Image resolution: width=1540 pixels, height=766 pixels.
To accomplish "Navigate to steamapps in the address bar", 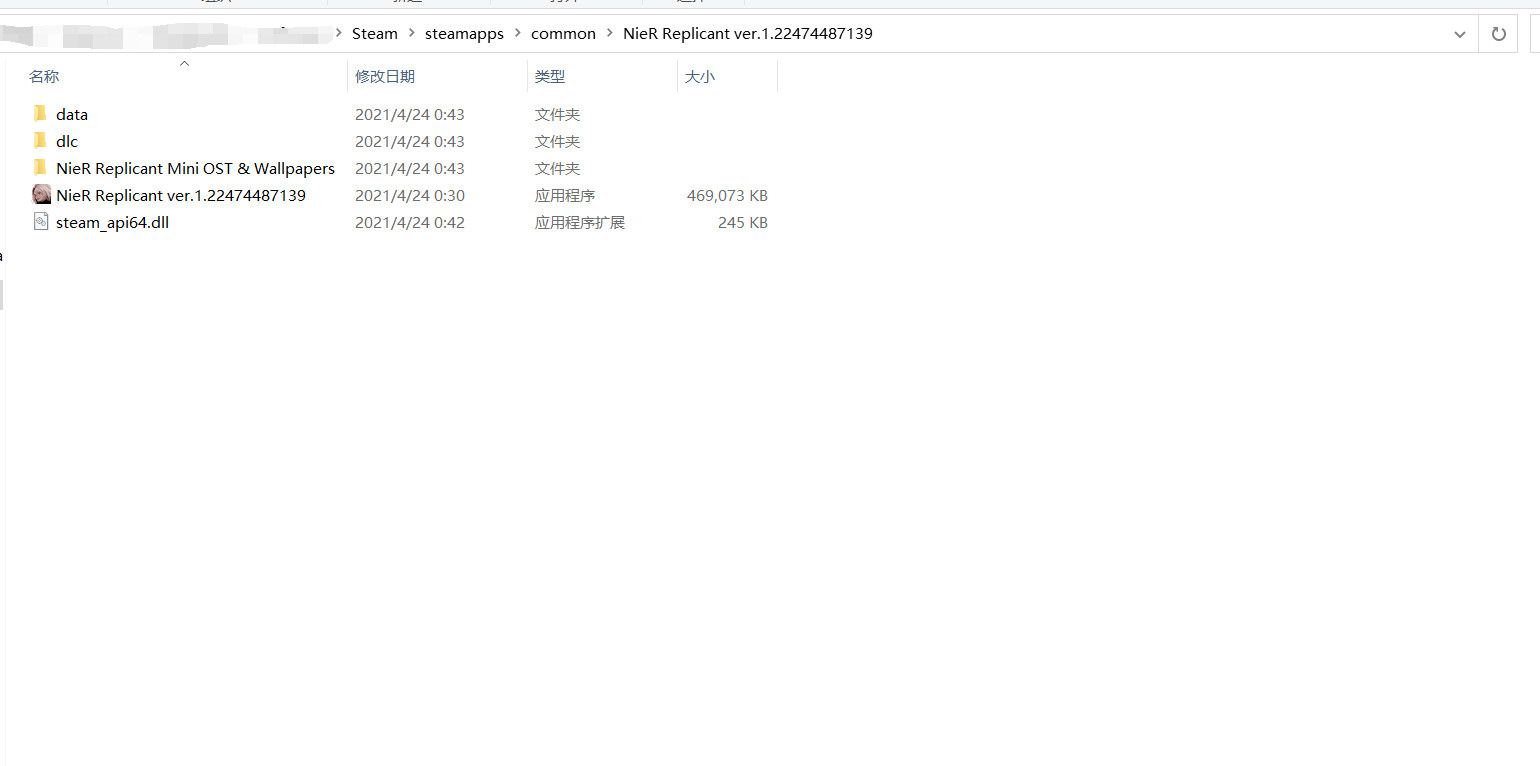I will click(x=464, y=34).
